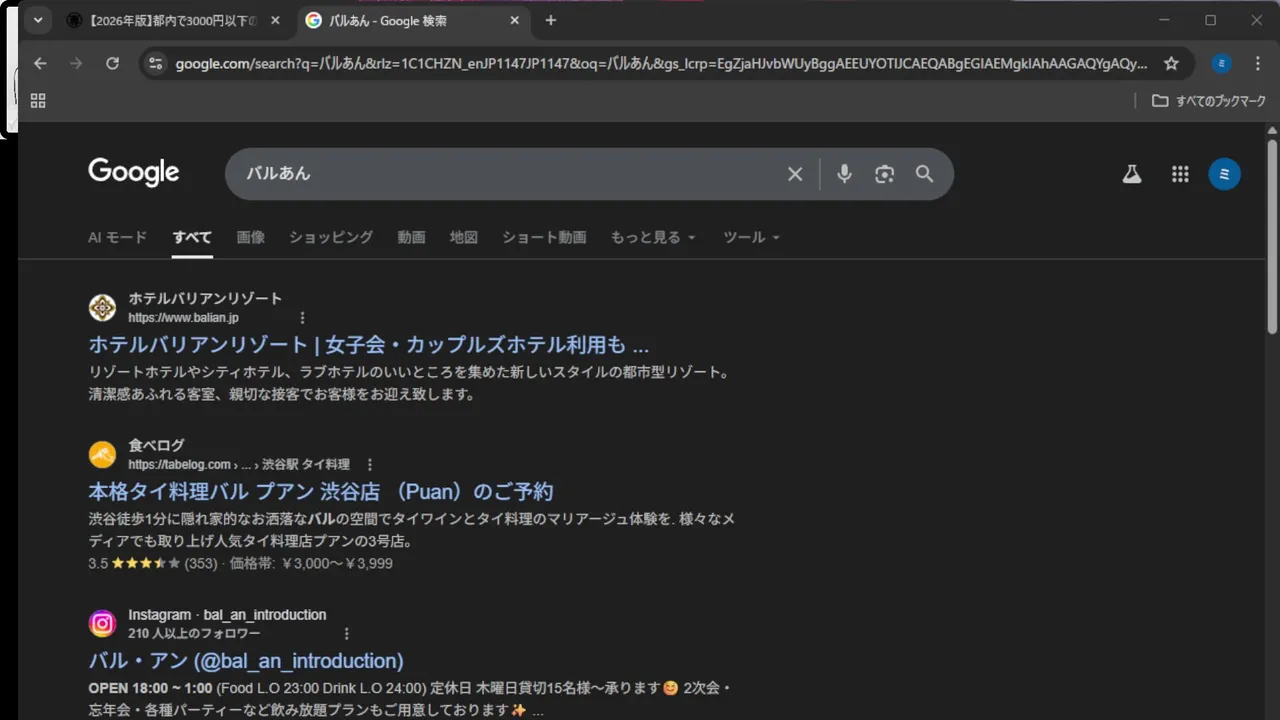Viewport: 1280px width, 720px height.
Task: Reload the current page
Action: tap(112, 63)
